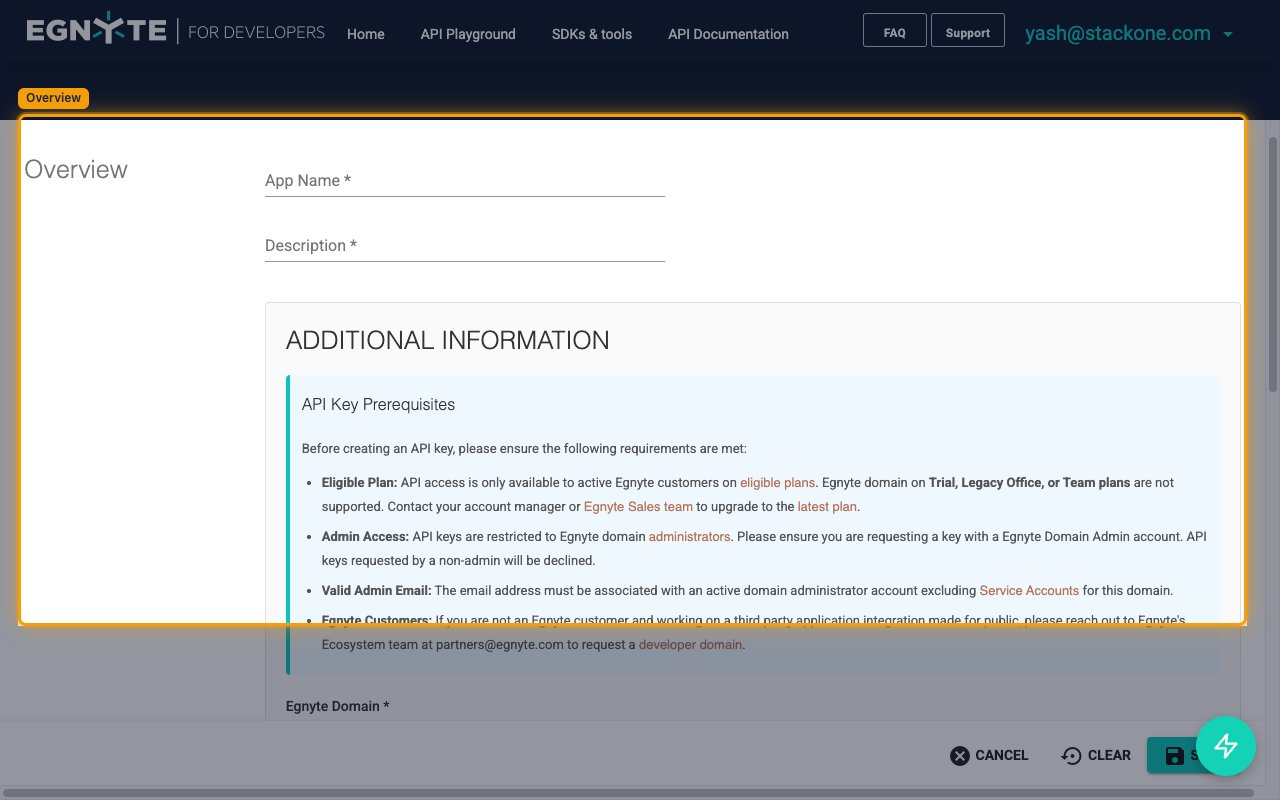Click the CLEAR button label

[x=1109, y=755]
